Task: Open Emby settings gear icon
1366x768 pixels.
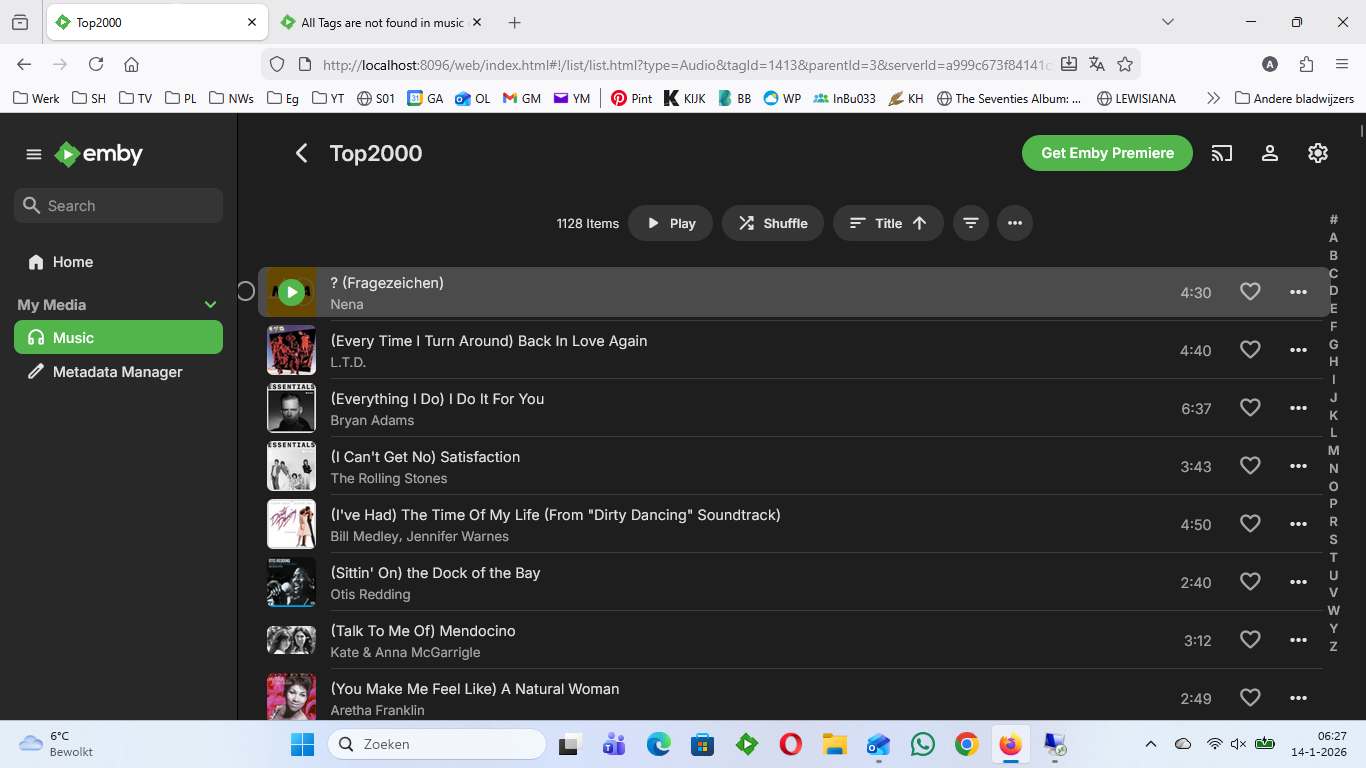Action: (x=1317, y=153)
